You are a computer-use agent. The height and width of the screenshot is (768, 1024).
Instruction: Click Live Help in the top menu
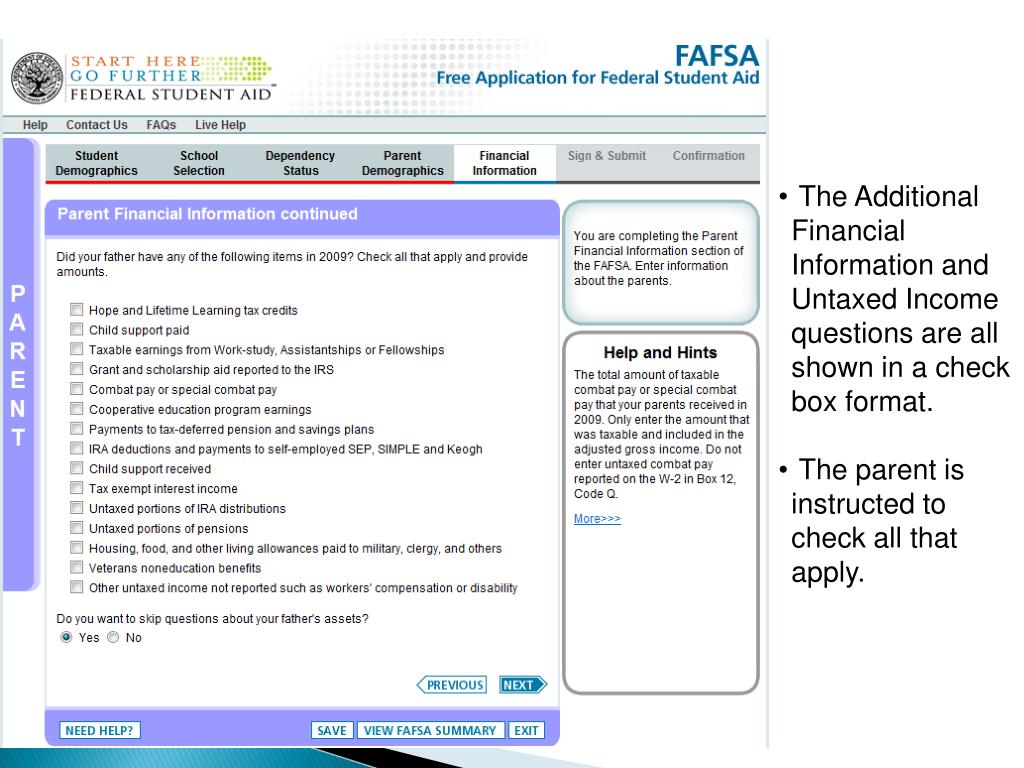pyautogui.click(x=220, y=125)
